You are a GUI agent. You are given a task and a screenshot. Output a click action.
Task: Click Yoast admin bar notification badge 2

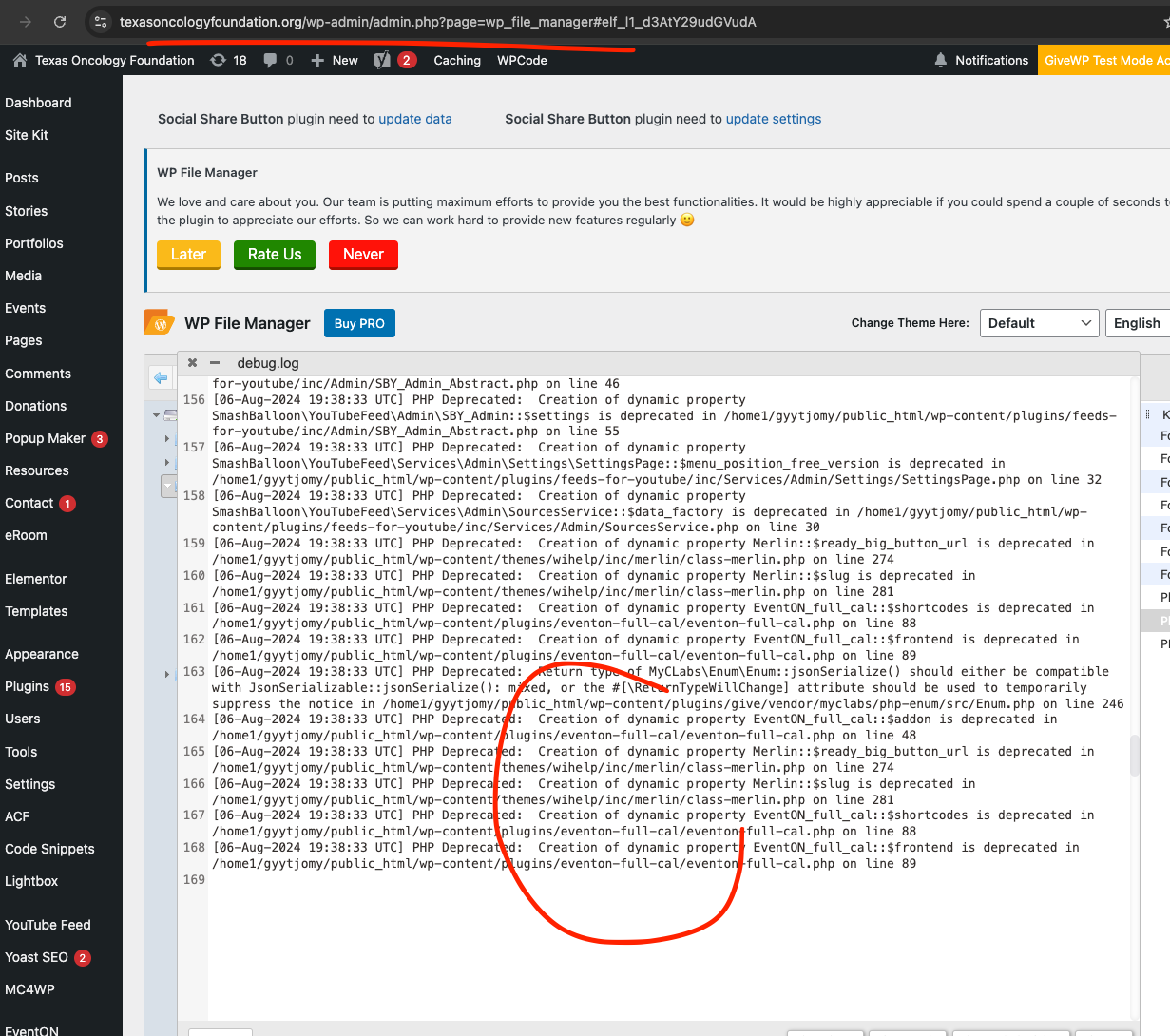(x=407, y=60)
